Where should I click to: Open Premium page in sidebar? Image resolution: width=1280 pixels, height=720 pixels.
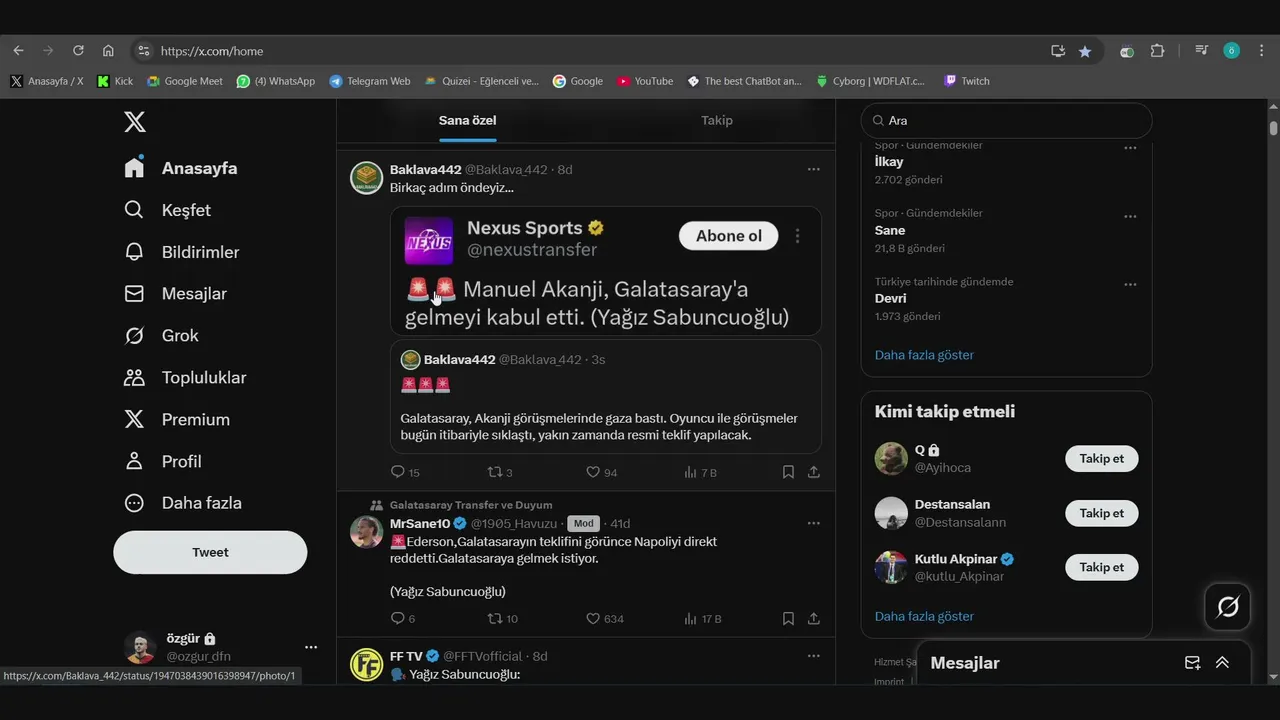coord(176,420)
